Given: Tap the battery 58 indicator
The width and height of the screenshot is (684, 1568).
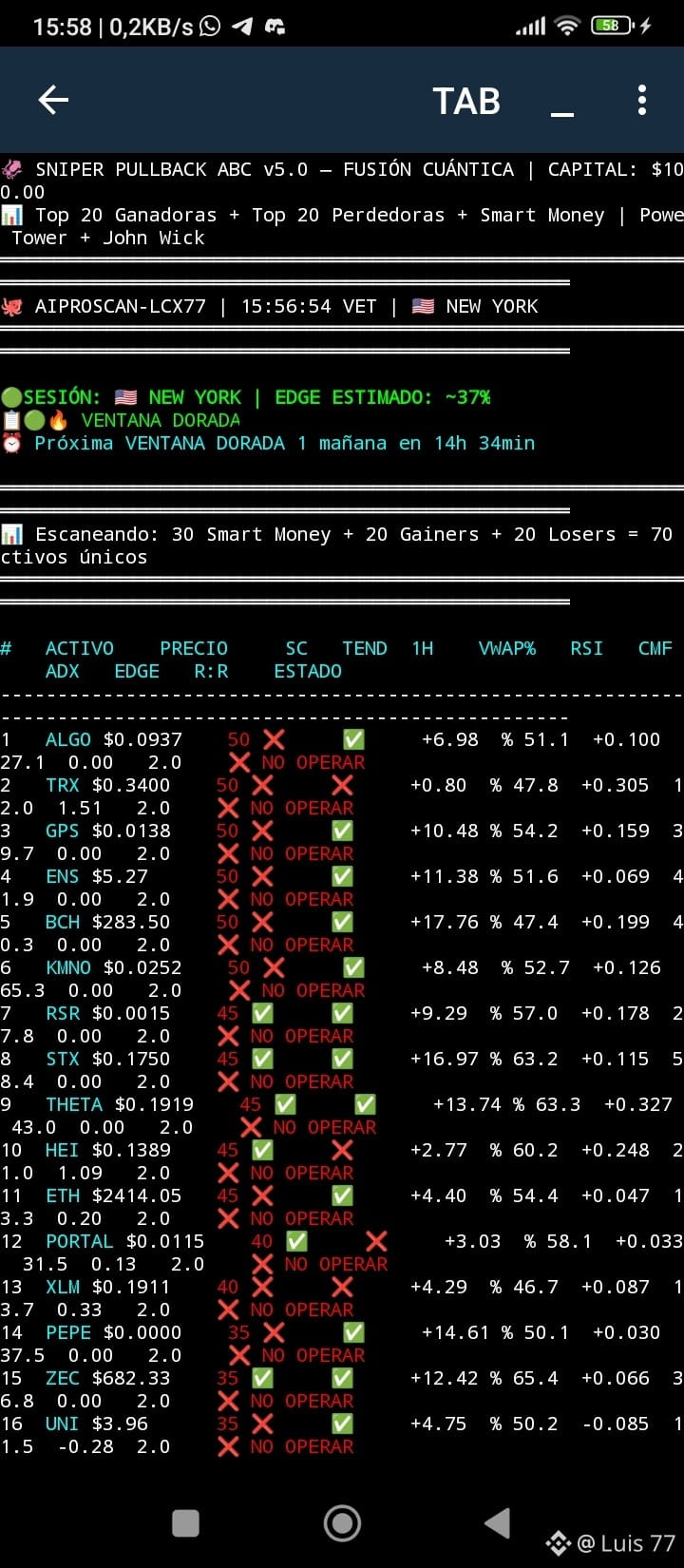Looking at the screenshot, I should coord(614,26).
